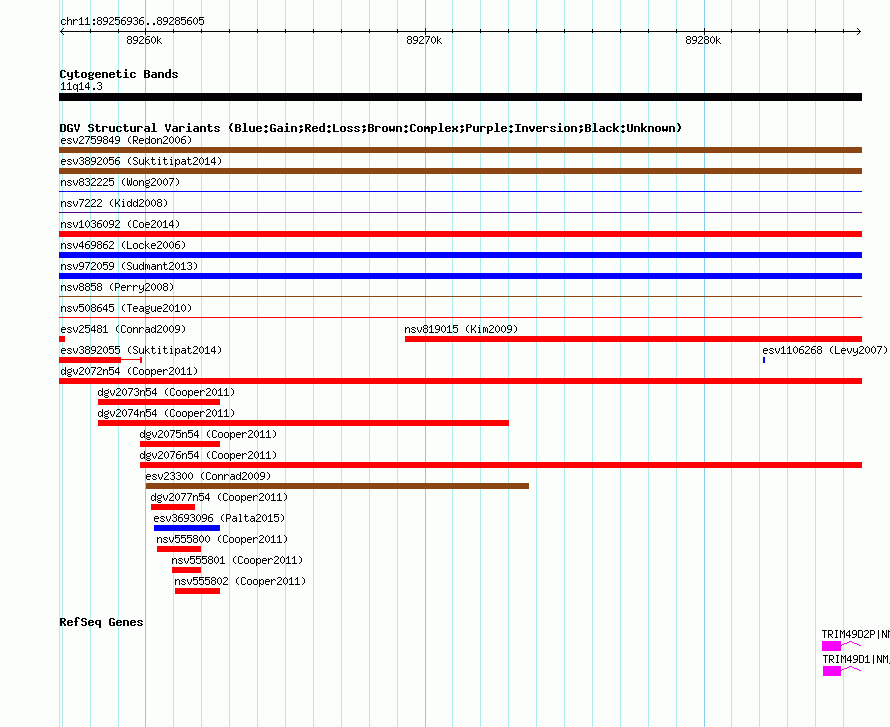Click the chr11:89256936..89285605 coordinate text
The width and height of the screenshot is (890, 727).
tap(132, 22)
